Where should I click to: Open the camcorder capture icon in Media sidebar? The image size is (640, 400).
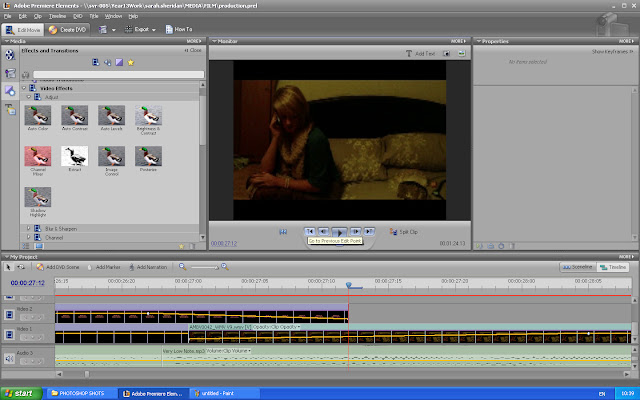(x=10, y=73)
